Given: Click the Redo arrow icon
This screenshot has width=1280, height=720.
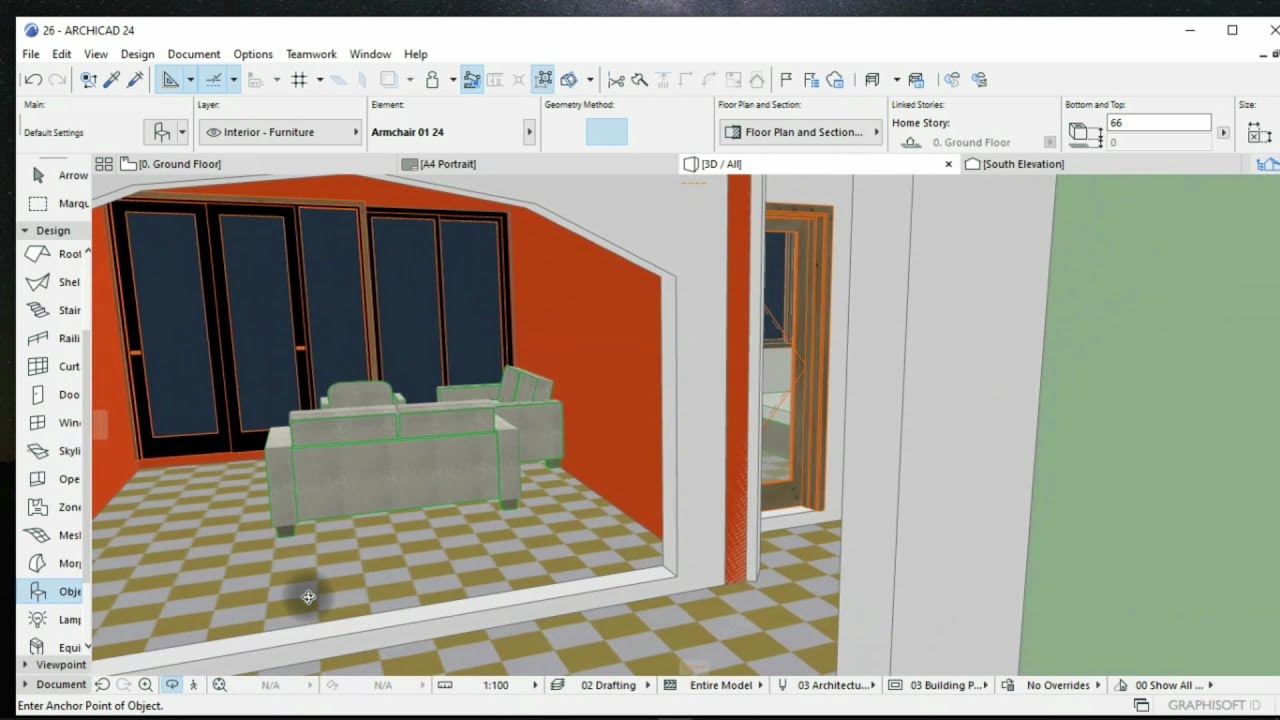Looking at the screenshot, I should [57, 80].
